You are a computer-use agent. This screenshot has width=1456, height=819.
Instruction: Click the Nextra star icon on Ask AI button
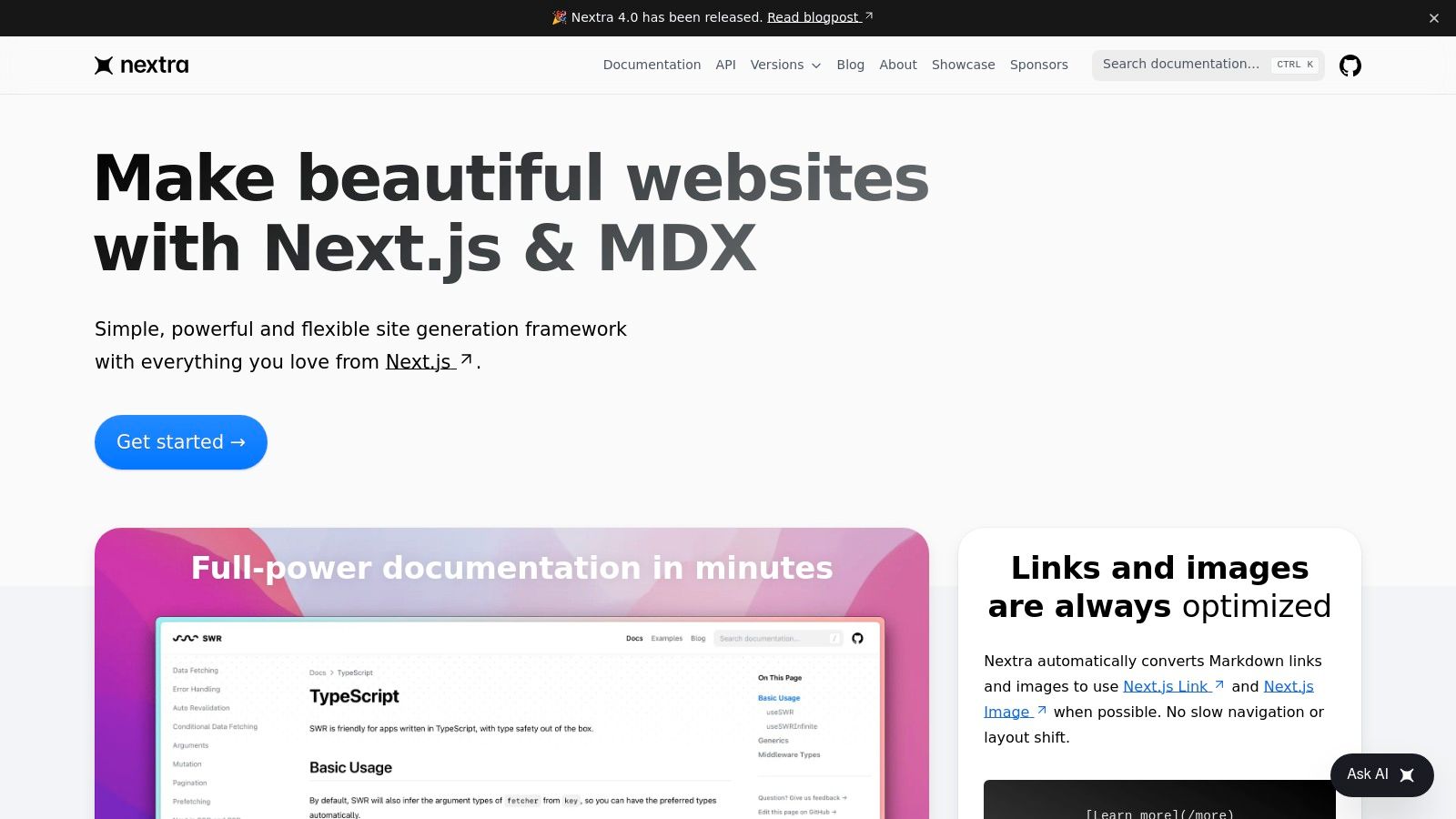[x=1407, y=774]
